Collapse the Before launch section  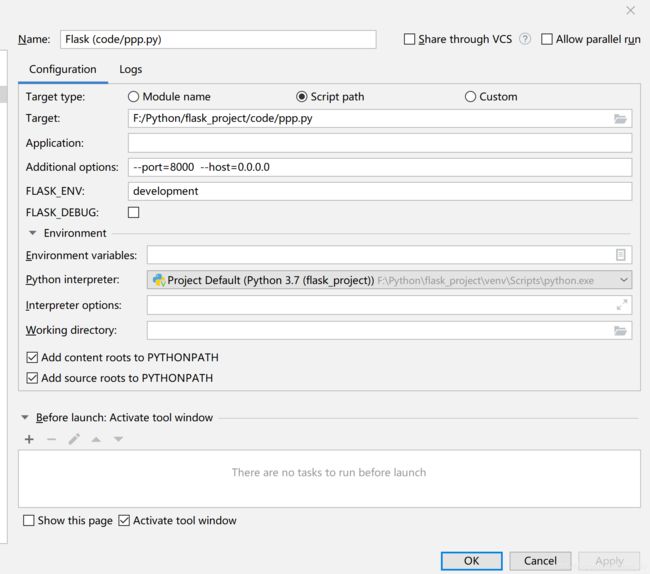coord(25,418)
